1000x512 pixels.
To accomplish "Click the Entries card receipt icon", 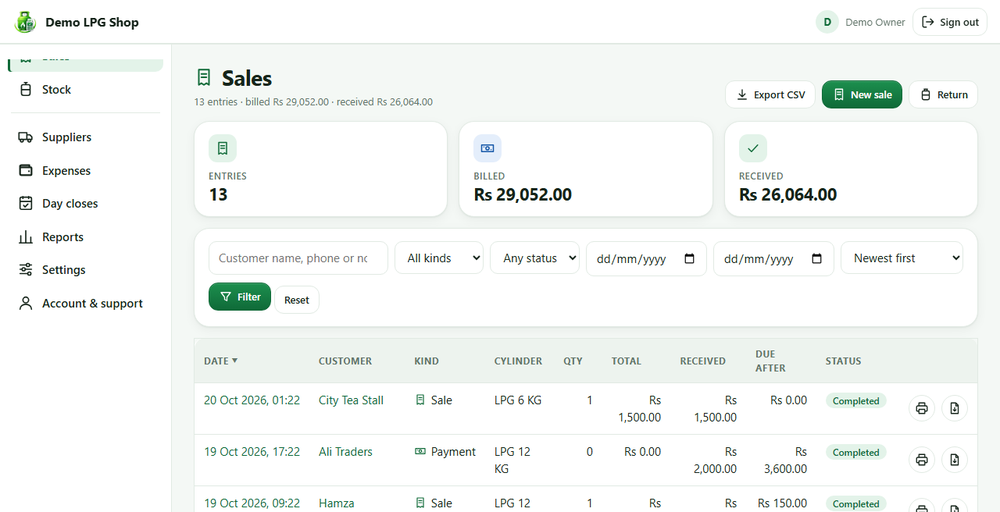I will click(x=223, y=148).
